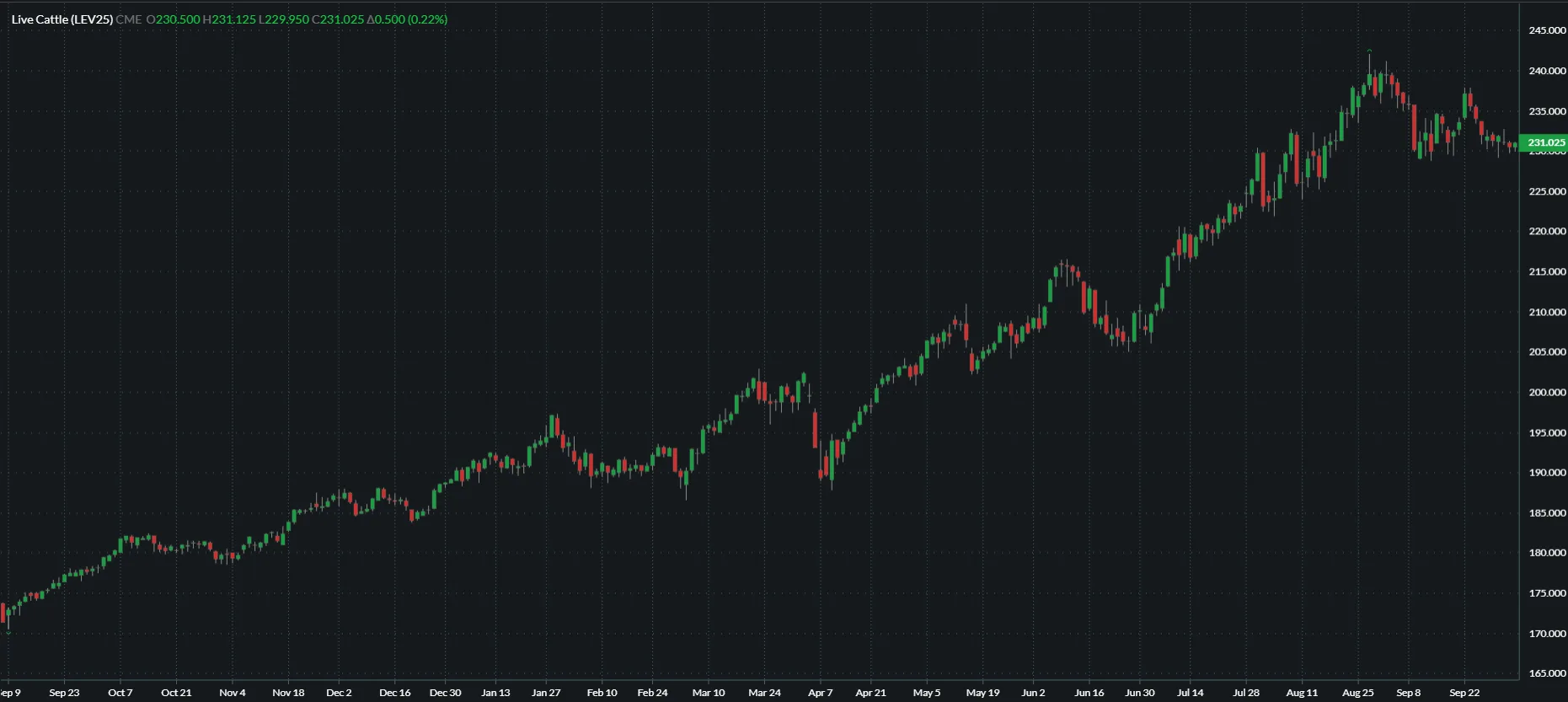Click the Apr 7 date axis label
The width and height of the screenshot is (1568, 702).
[820, 693]
